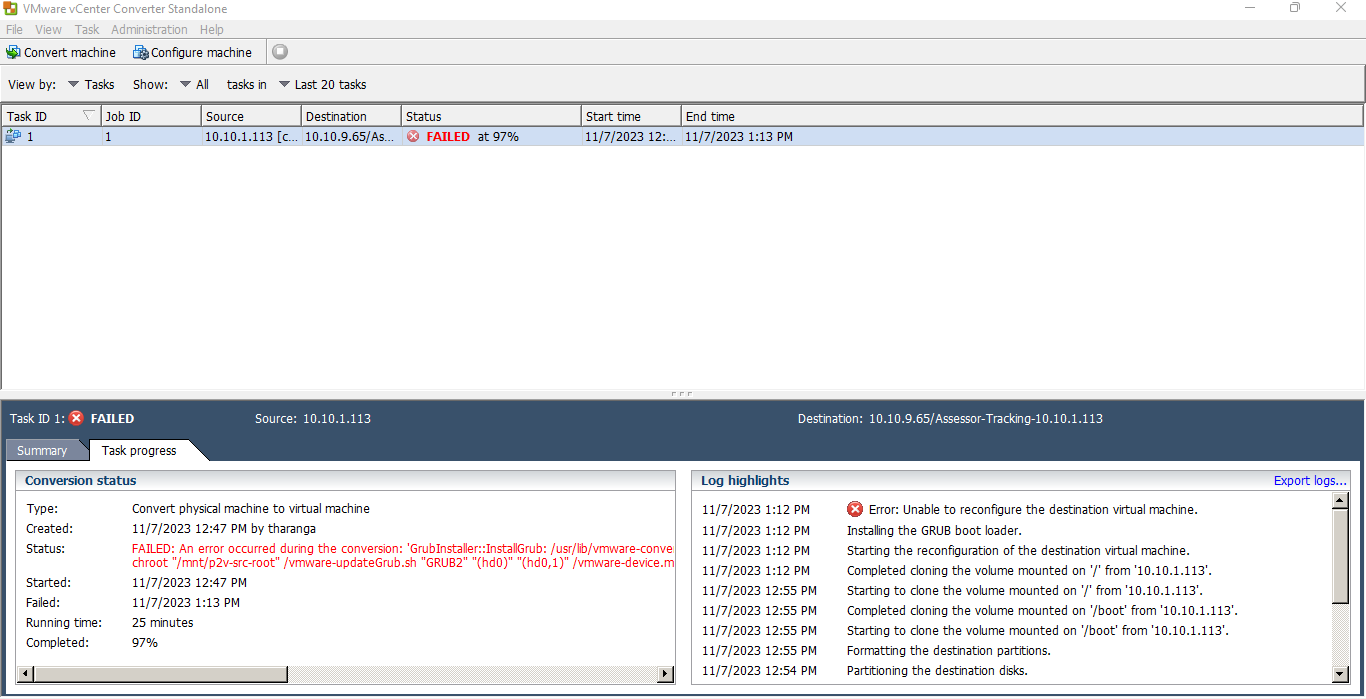Click the Job ID cell '1' in the task row
1366x699 pixels.
(151, 136)
